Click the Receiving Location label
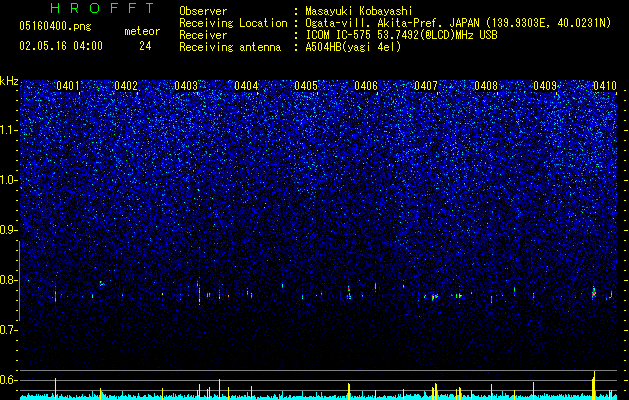The width and height of the screenshot is (629, 400). point(233,23)
